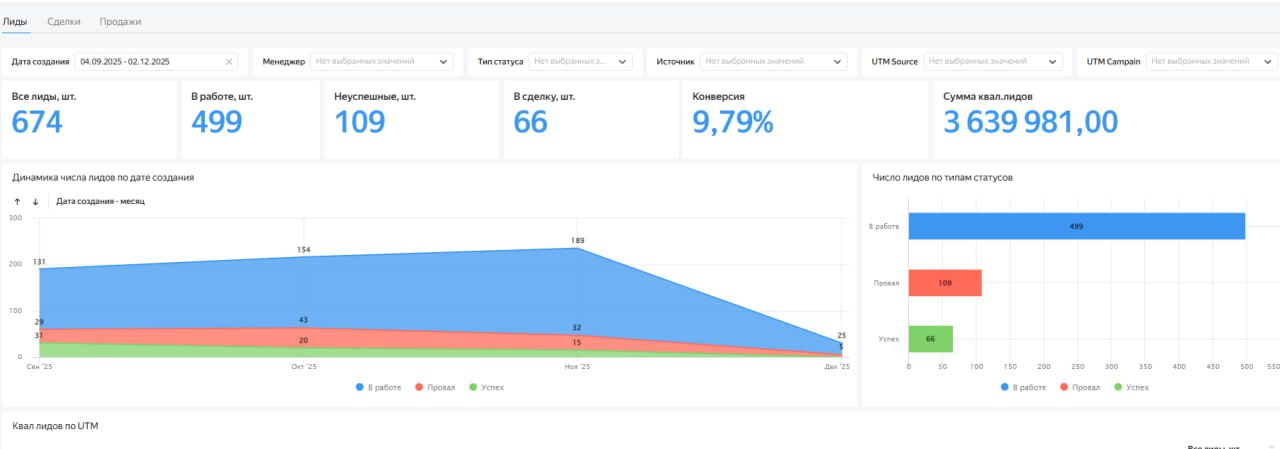The height and width of the screenshot is (449, 1280).
Task: Click the descending sort arrow in chart header
Action: (x=35, y=201)
